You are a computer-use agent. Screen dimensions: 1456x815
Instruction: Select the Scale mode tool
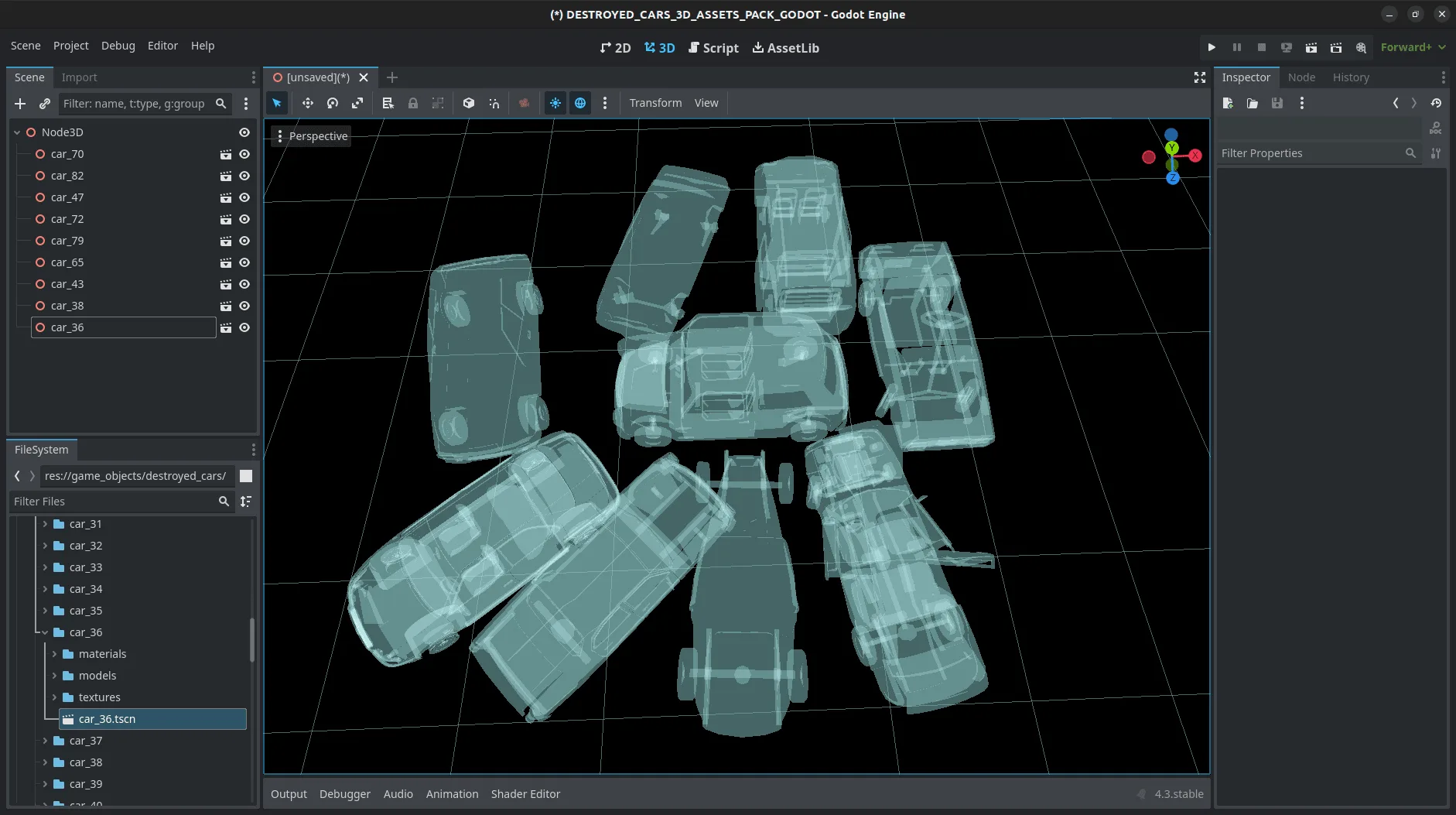point(357,103)
